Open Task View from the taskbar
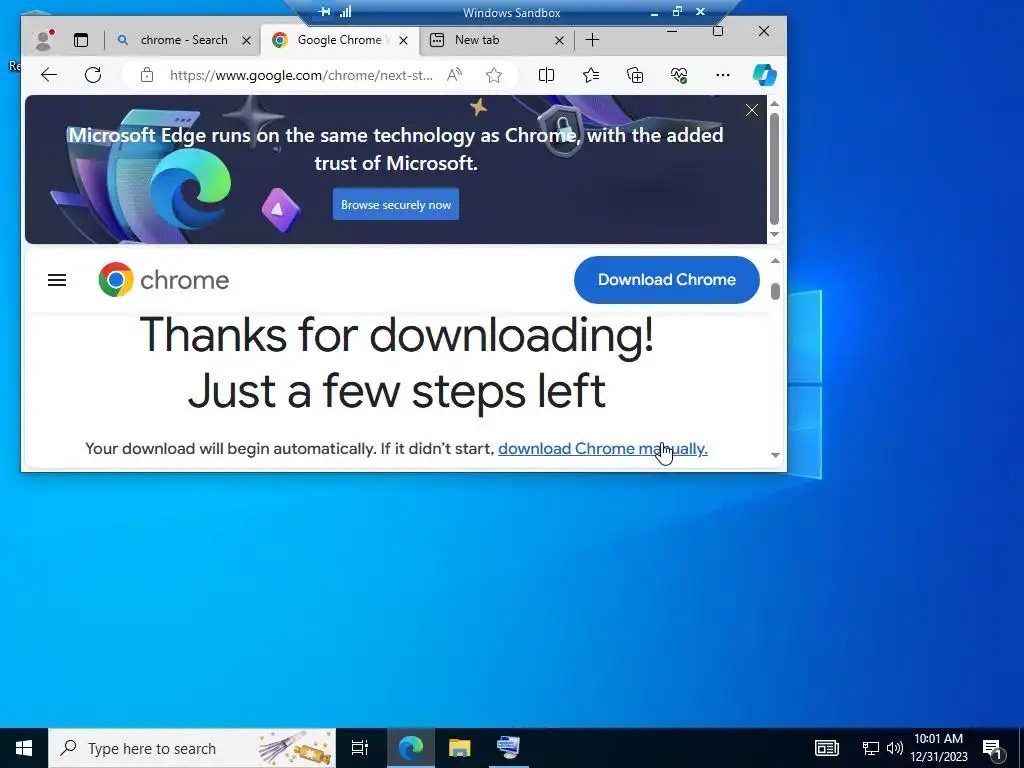Screen dimensions: 1024x768 (360, 748)
